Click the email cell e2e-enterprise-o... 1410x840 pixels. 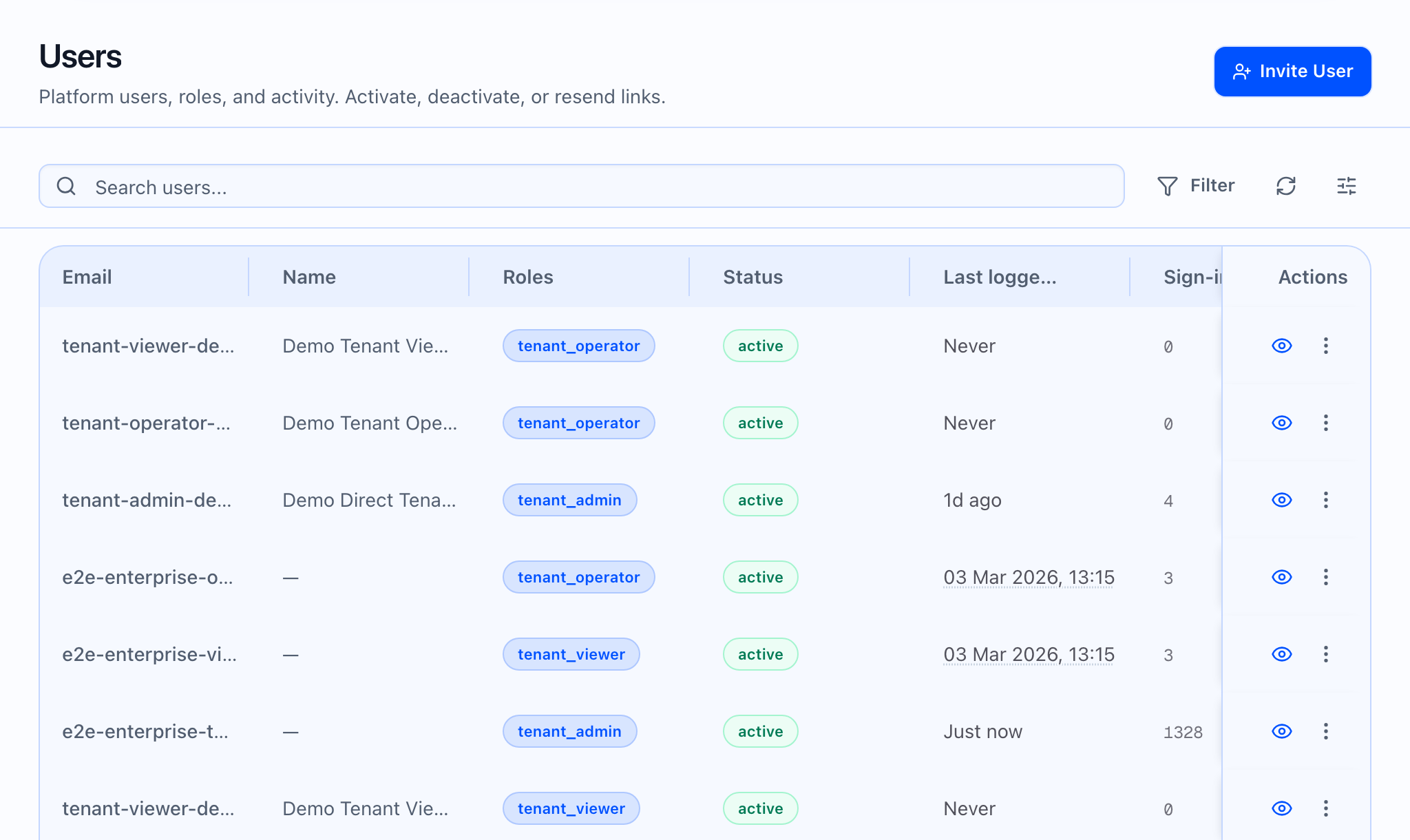[147, 577]
